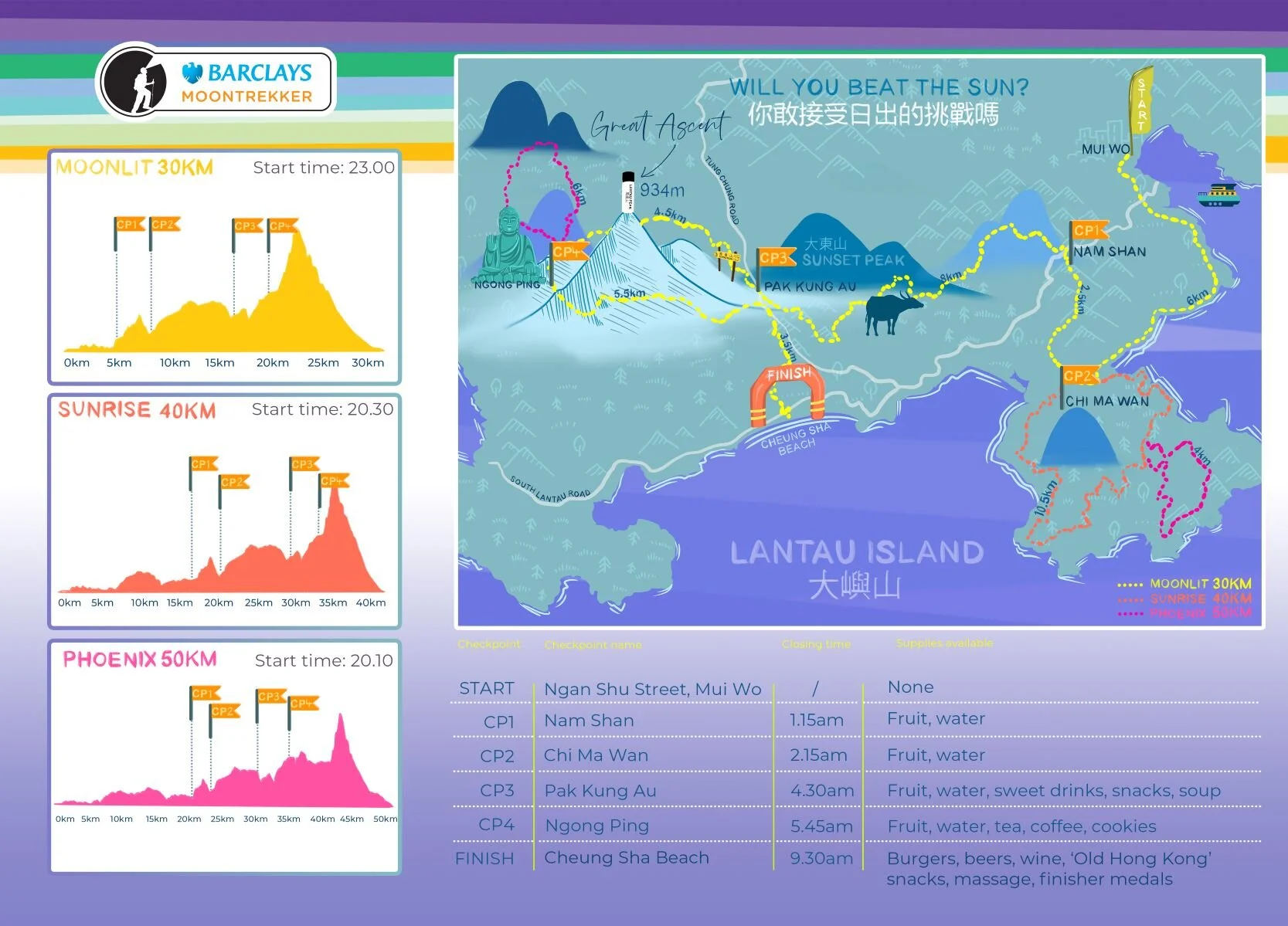Click 'WILL YOU BEAT THE SUN?' heading
The width and height of the screenshot is (1288, 926).
click(879, 86)
